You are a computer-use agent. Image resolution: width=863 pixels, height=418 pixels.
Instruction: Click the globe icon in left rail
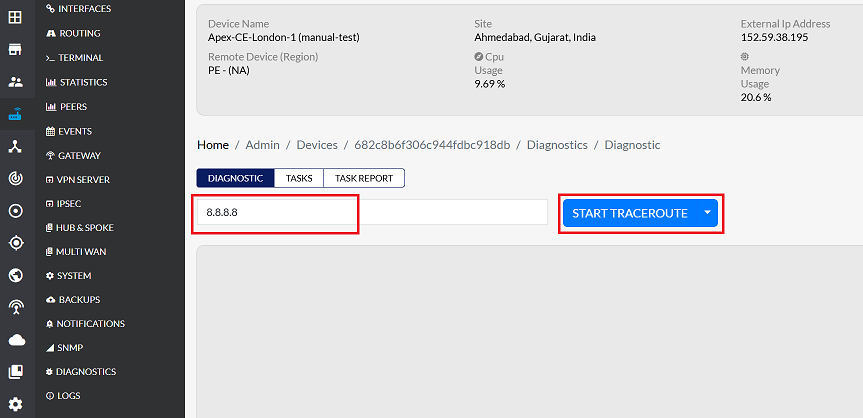point(15,275)
